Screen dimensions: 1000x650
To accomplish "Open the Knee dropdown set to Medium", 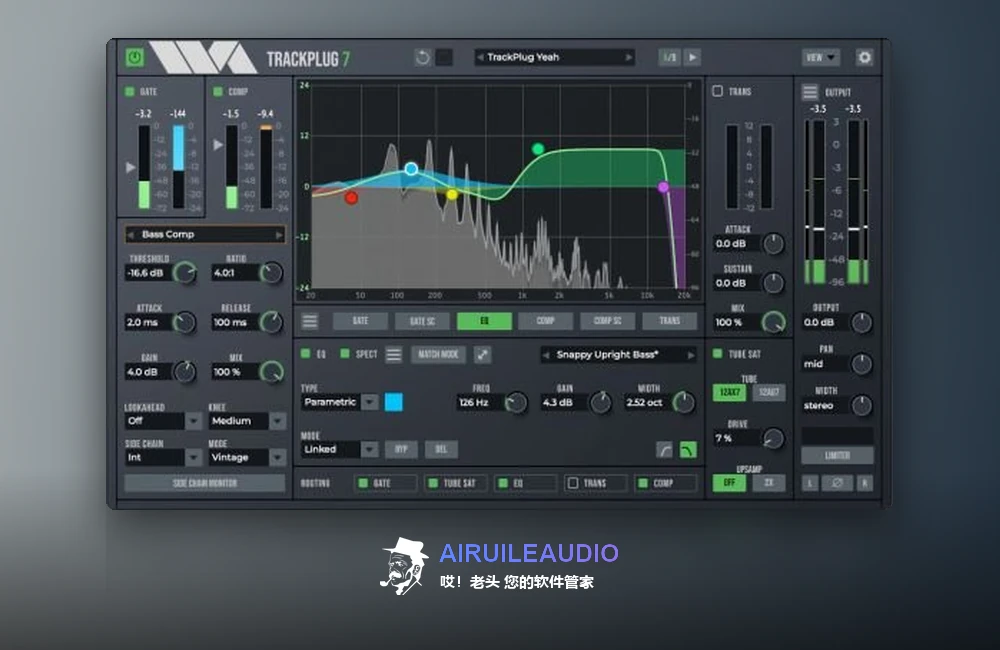I will click(247, 421).
